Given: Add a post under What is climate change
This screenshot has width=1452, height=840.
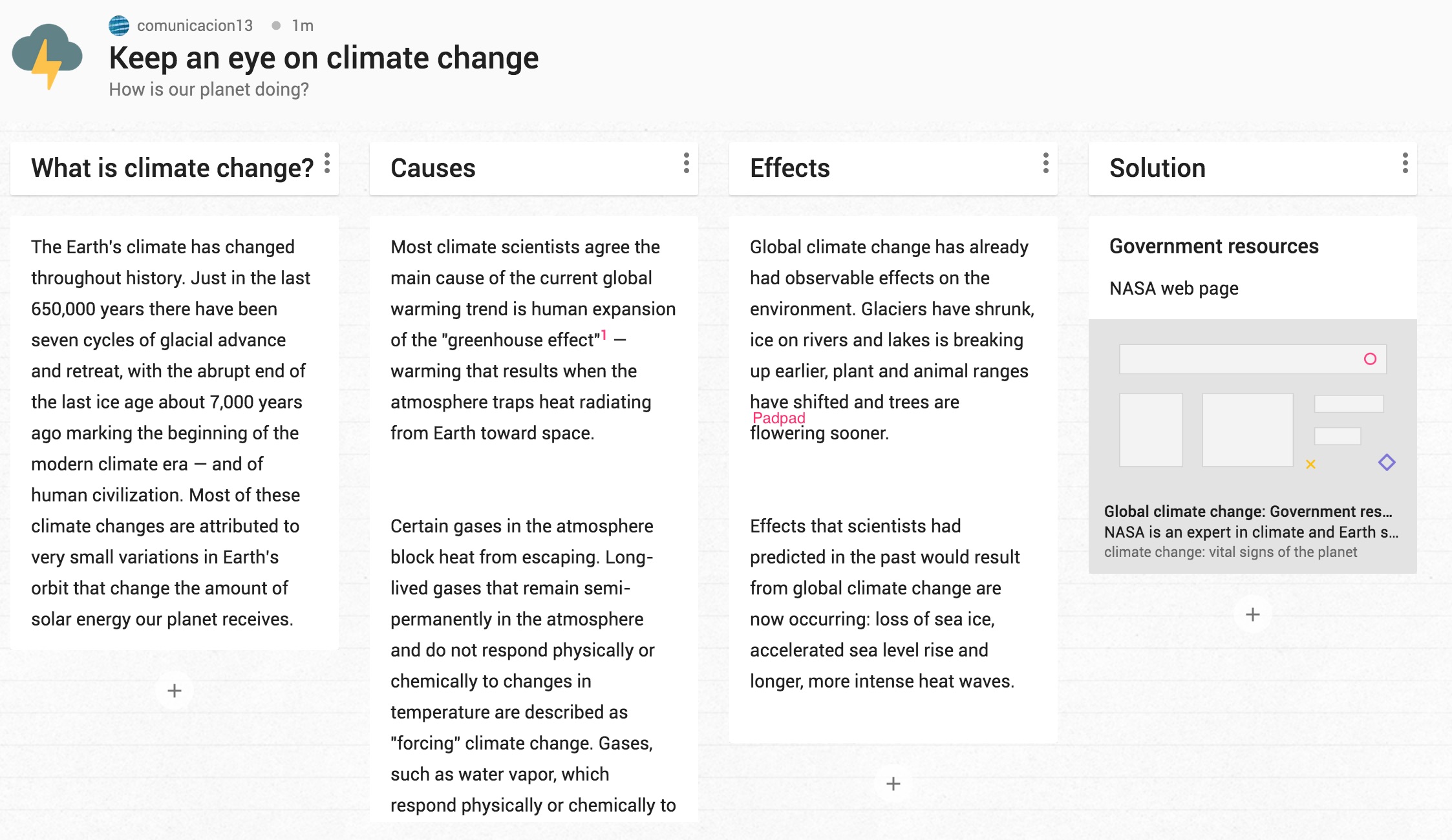Looking at the screenshot, I should 175,691.
